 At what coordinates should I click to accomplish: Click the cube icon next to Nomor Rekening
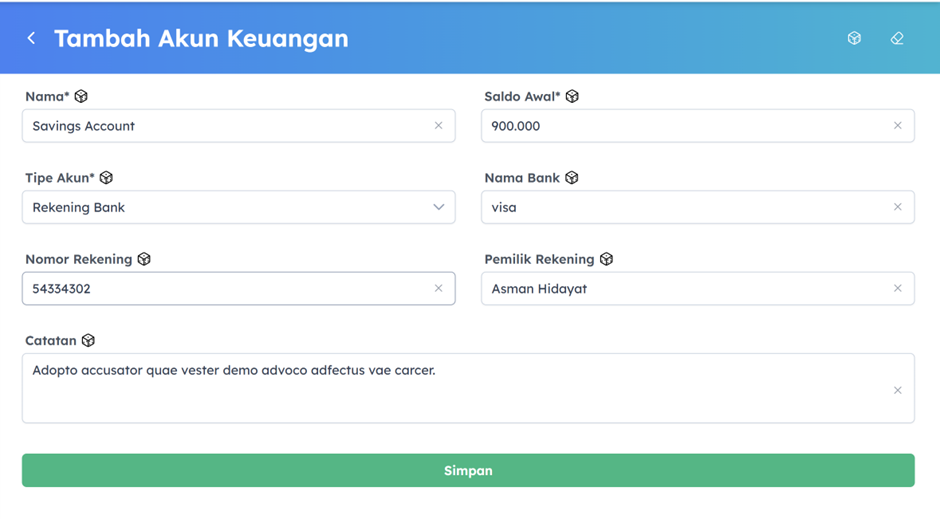(x=144, y=259)
